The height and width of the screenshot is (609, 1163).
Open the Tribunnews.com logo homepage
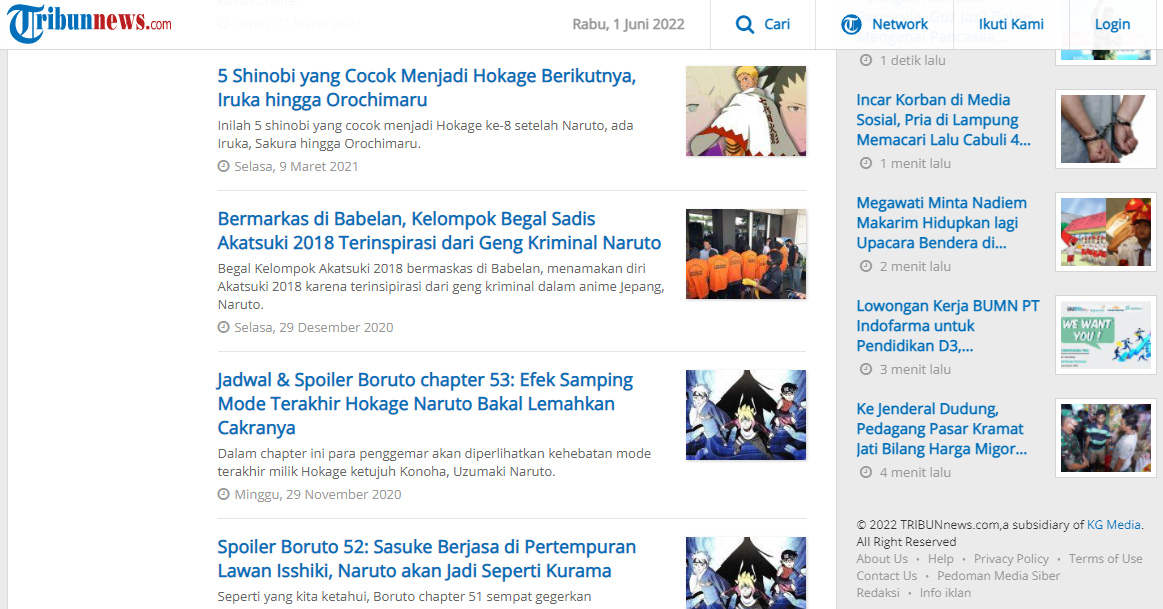pyautogui.click(x=89, y=22)
